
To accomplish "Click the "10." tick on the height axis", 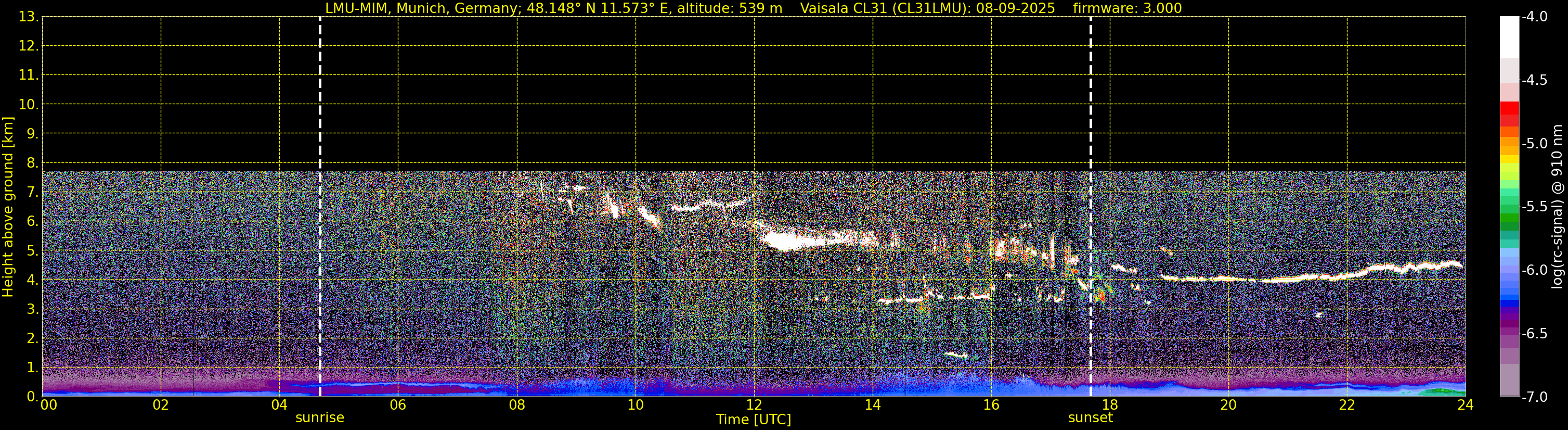I will point(29,104).
